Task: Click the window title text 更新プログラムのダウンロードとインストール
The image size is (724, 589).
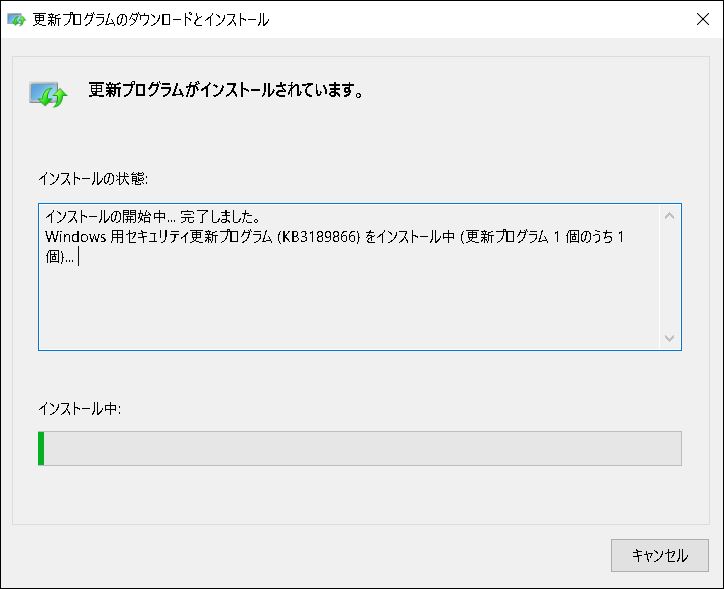Action: (x=151, y=19)
